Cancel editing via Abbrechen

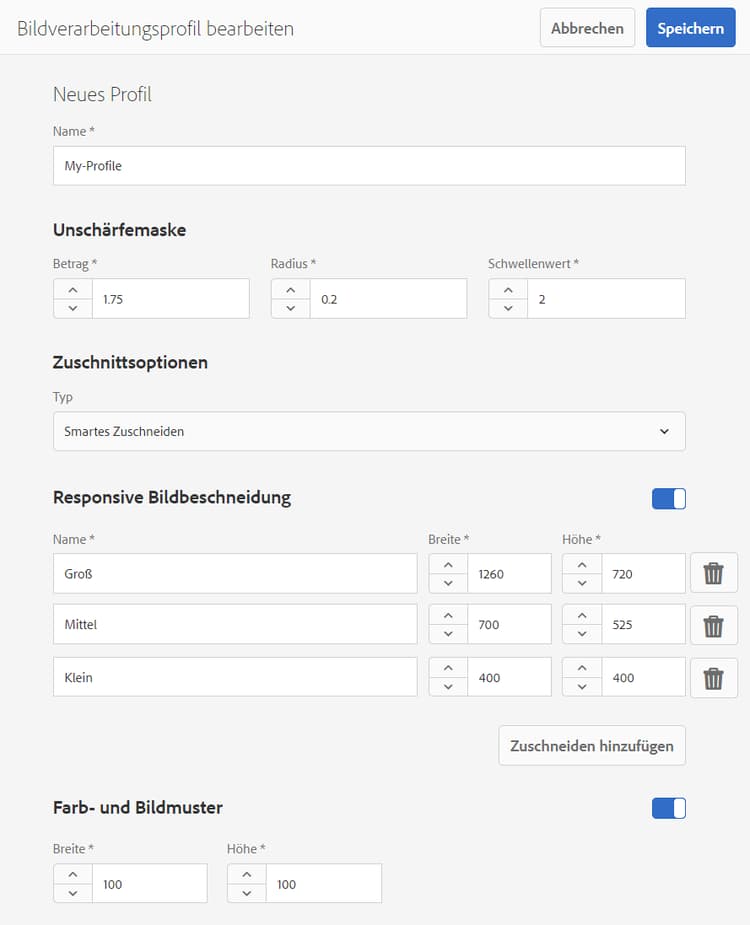587,27
